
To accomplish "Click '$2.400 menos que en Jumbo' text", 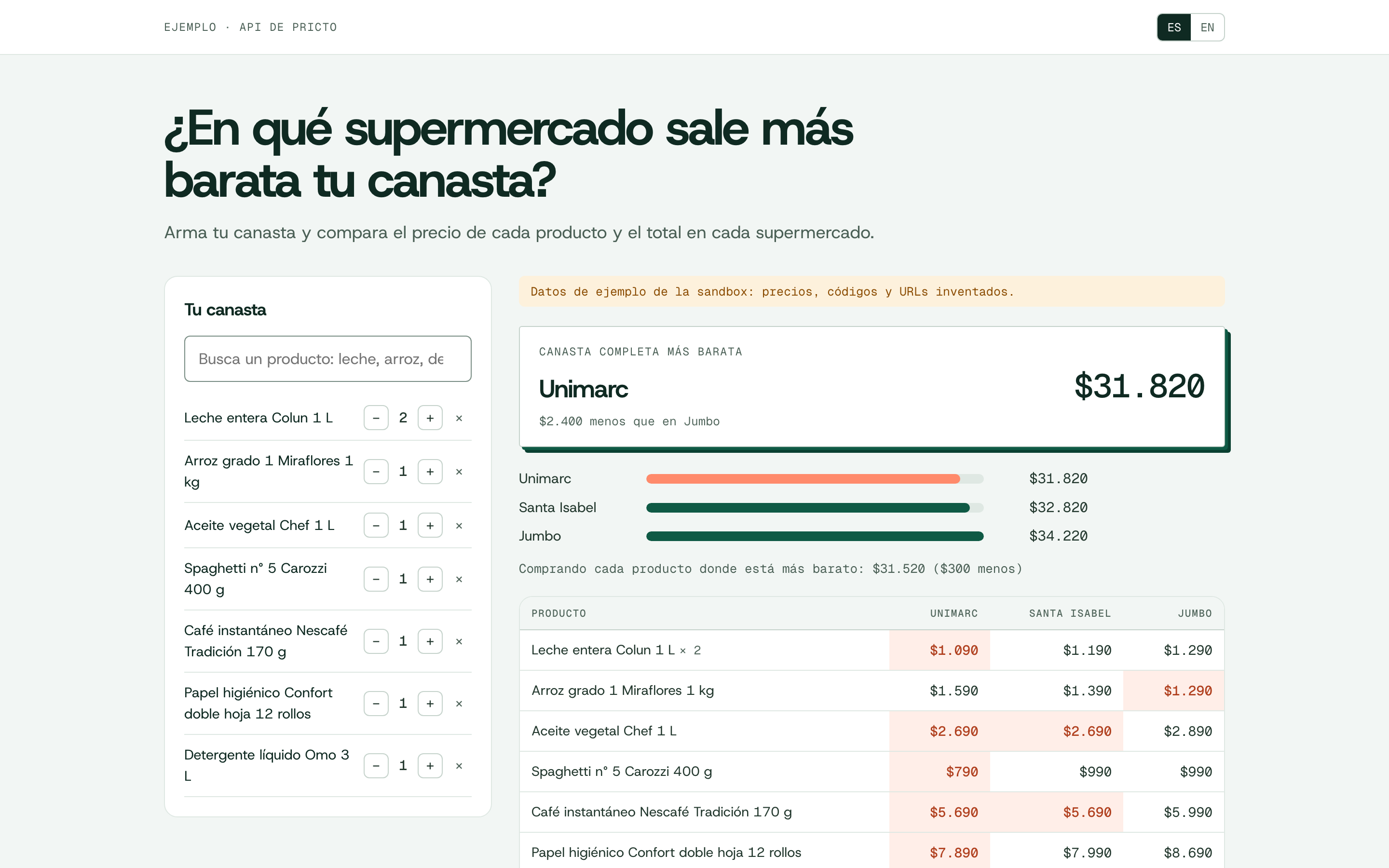I will pos(629,421).
